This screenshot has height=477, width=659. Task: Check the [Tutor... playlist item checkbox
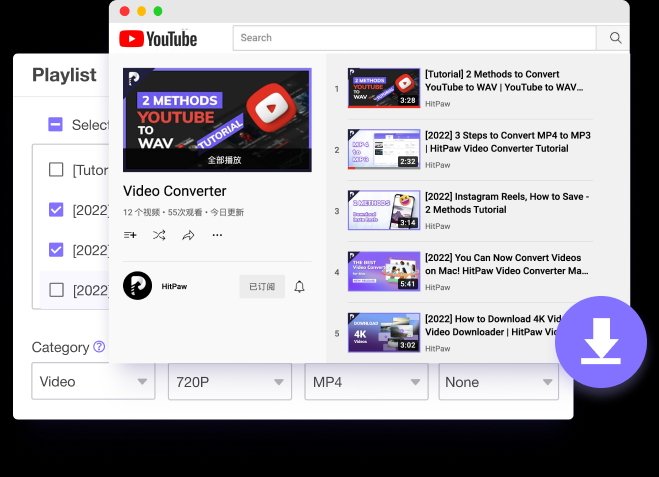[x=56, y=170]
